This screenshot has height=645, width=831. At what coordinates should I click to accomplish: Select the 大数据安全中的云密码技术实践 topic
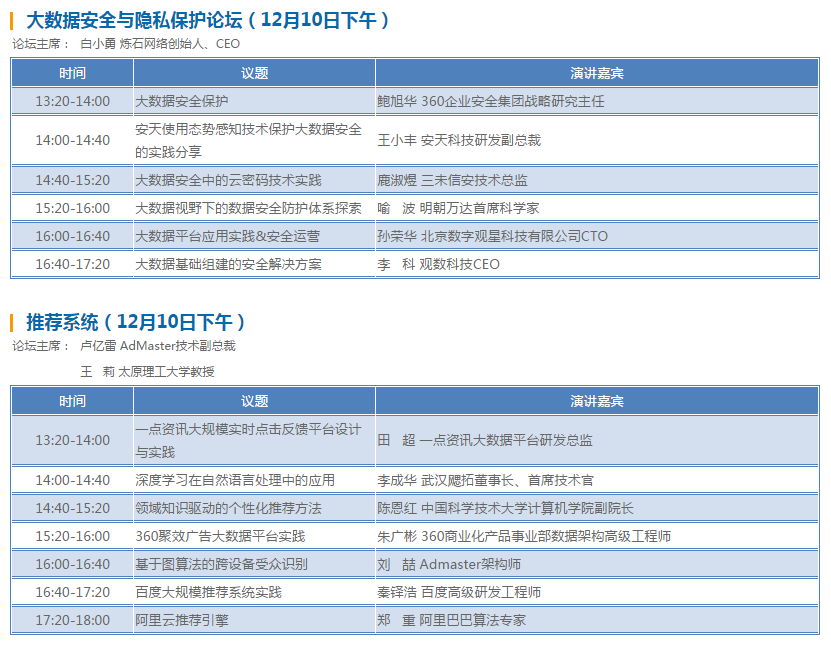(x=228, y=180)
